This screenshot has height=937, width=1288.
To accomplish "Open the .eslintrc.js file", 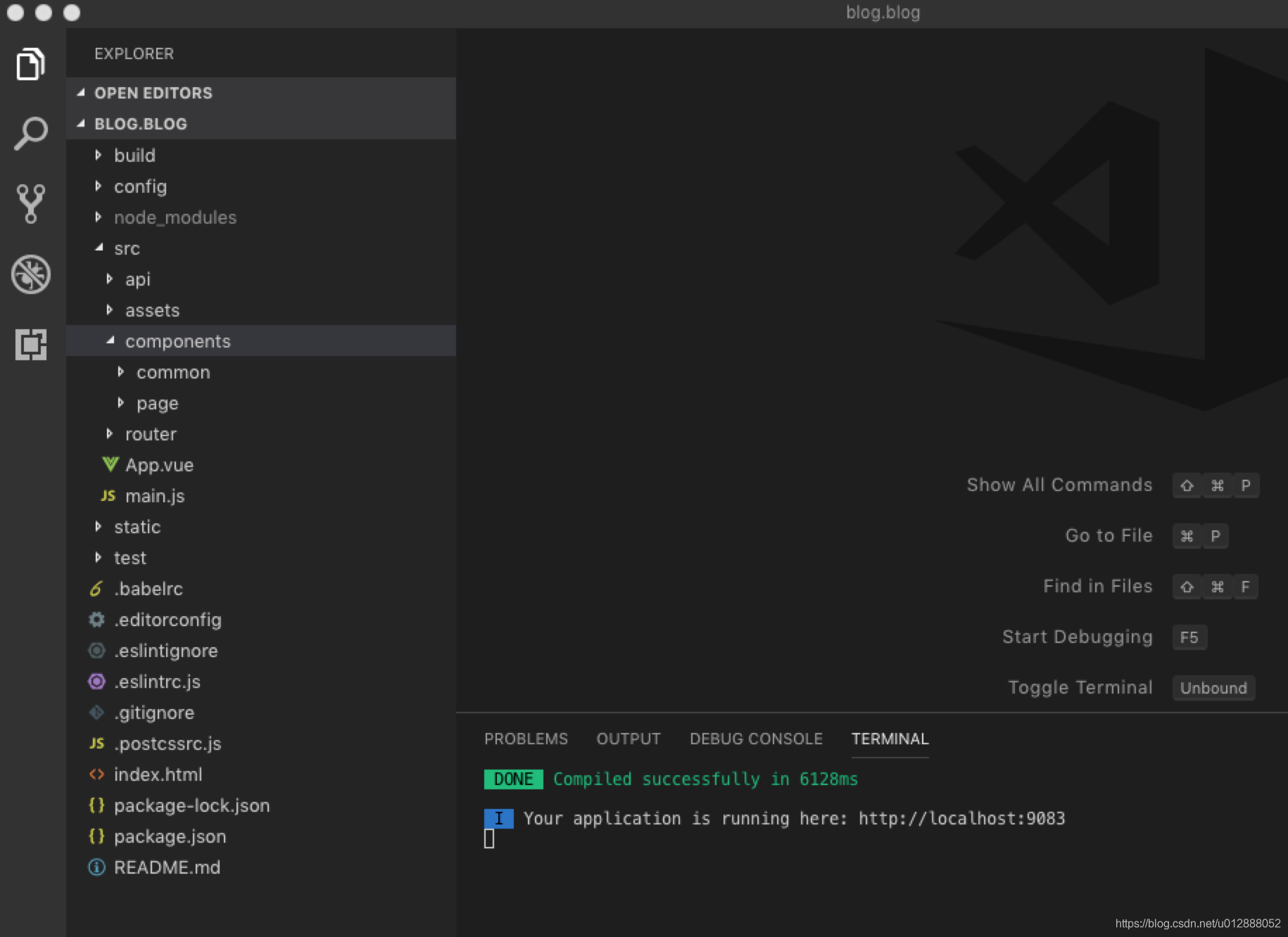I will click(x=261, y=681).
